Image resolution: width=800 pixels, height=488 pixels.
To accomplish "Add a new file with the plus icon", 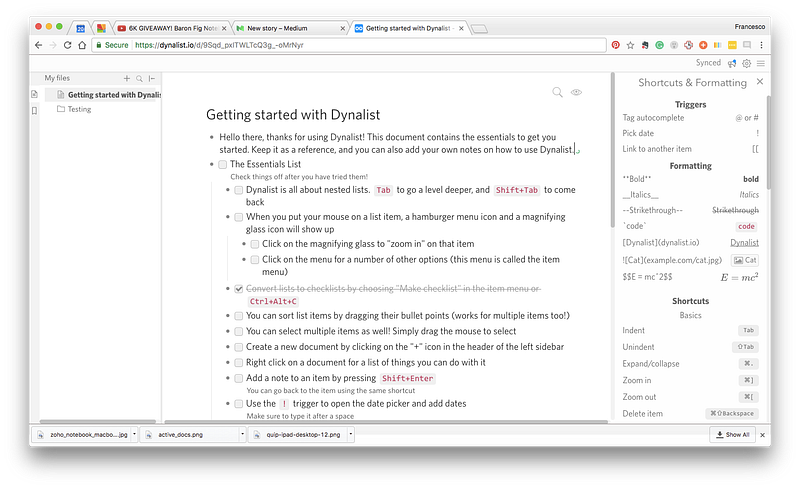I will click(x=127, y=78).
